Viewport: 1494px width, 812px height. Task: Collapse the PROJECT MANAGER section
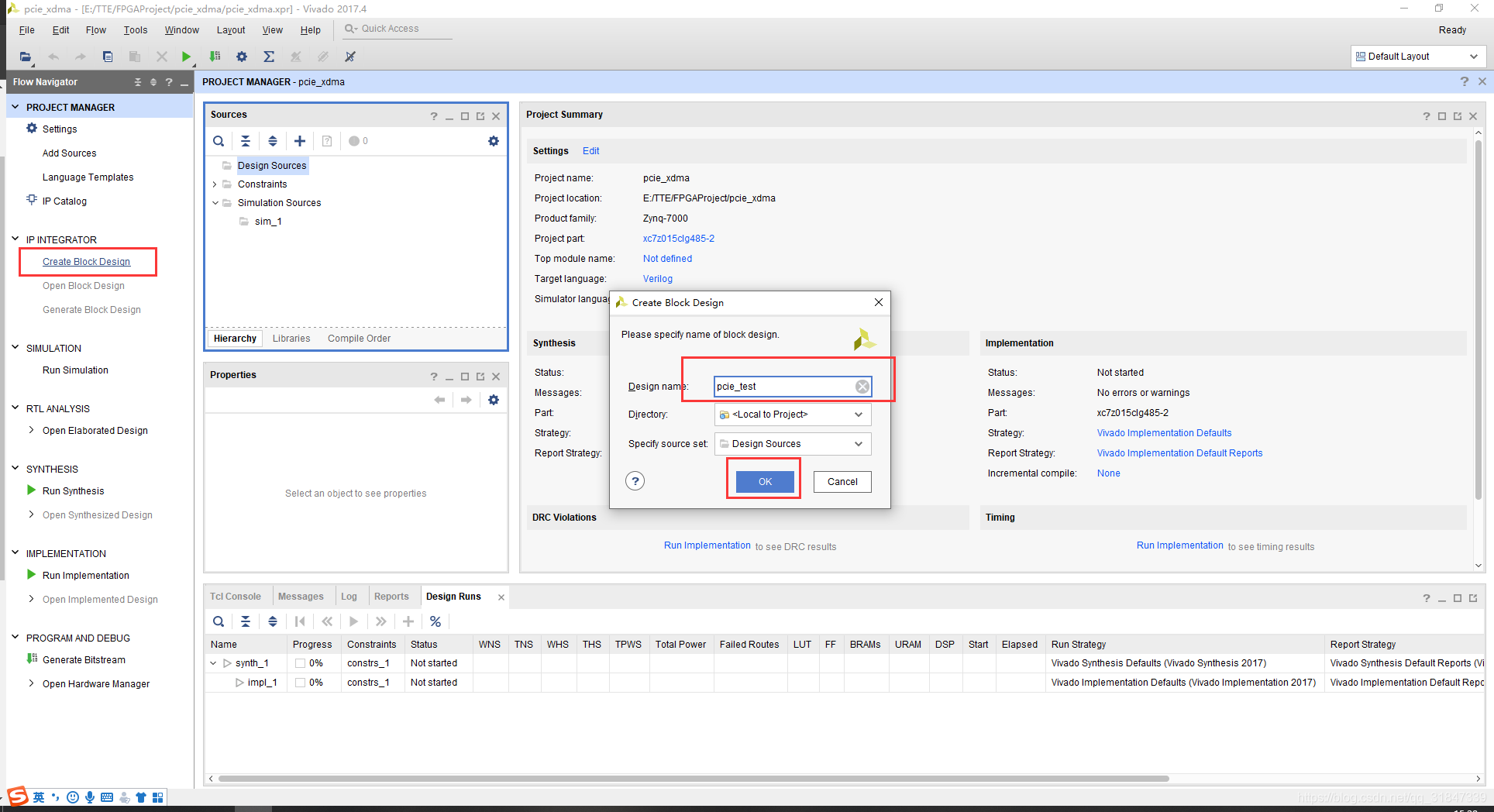[x=15, y=107]
